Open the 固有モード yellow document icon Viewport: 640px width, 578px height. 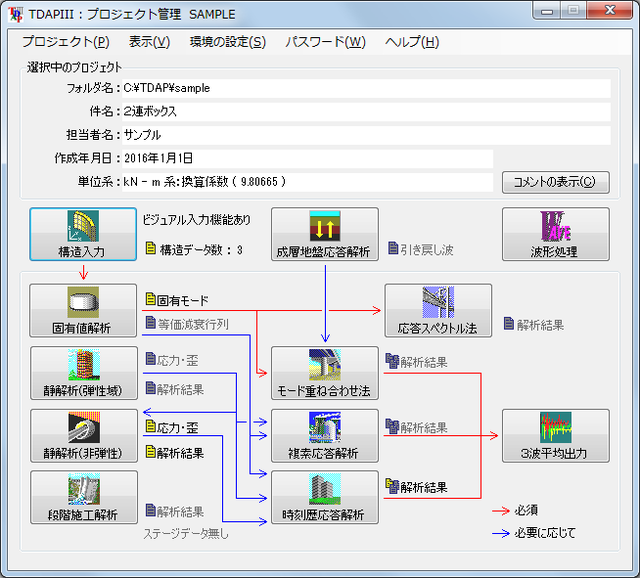click(151, 299)
